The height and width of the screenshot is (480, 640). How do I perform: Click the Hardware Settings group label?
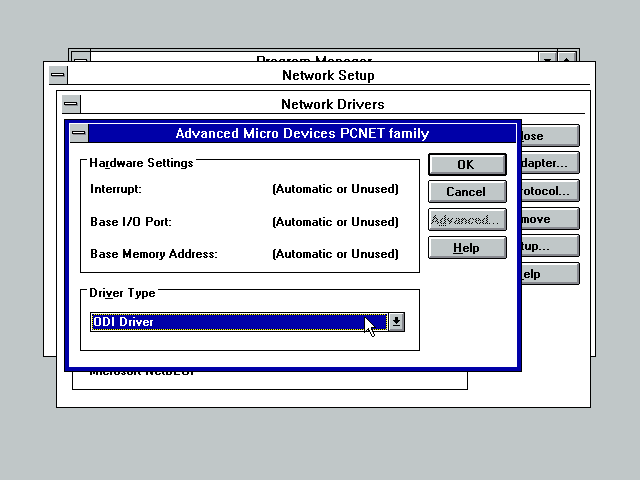(x=141, y=163)
